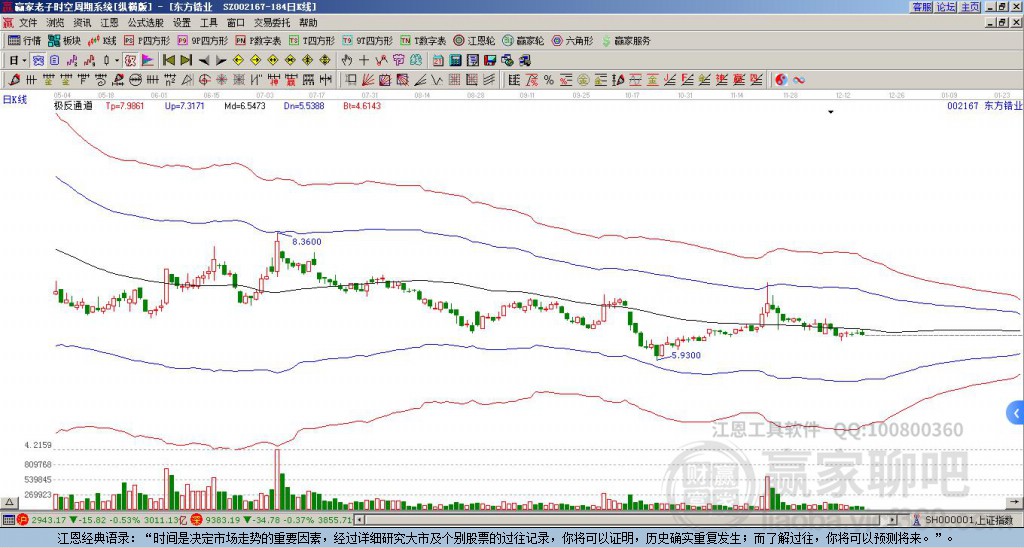Click the up-triangle button beside volume

pyautogui.click(x=9, y=502)
